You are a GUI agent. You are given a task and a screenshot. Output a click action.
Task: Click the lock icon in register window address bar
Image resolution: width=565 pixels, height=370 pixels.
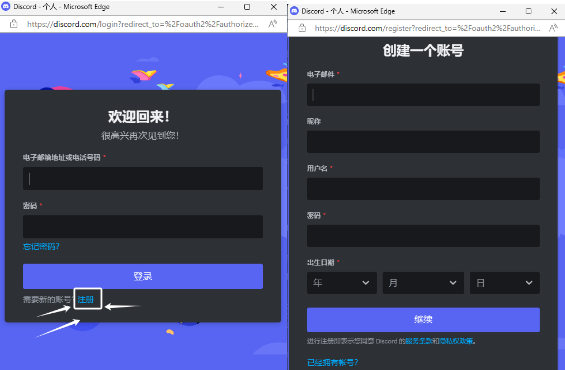(x=302, y=28)
